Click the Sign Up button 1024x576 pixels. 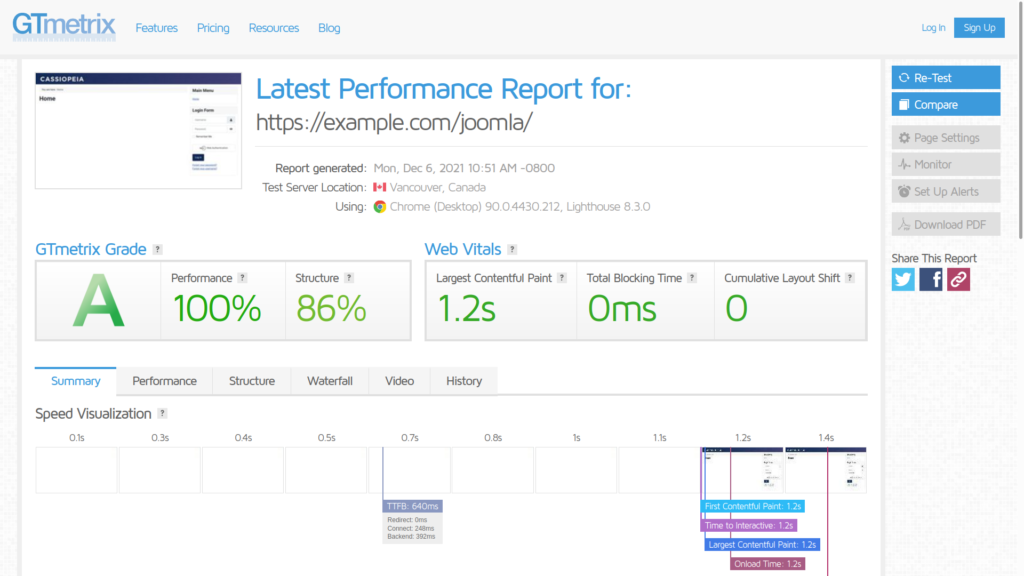(x=979, y=27)
